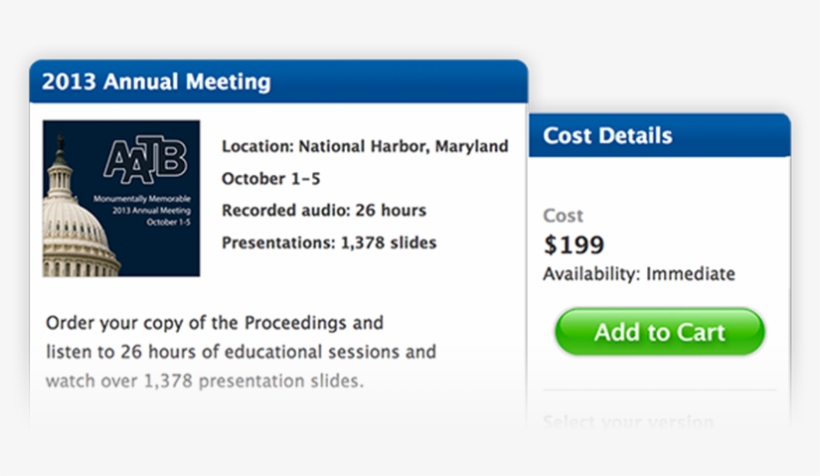Image resolution: width=820 pixels, height=476 pixels.
Task: Click the Presentations: 1,378 slides line
Action: click(x=329, y=242)
